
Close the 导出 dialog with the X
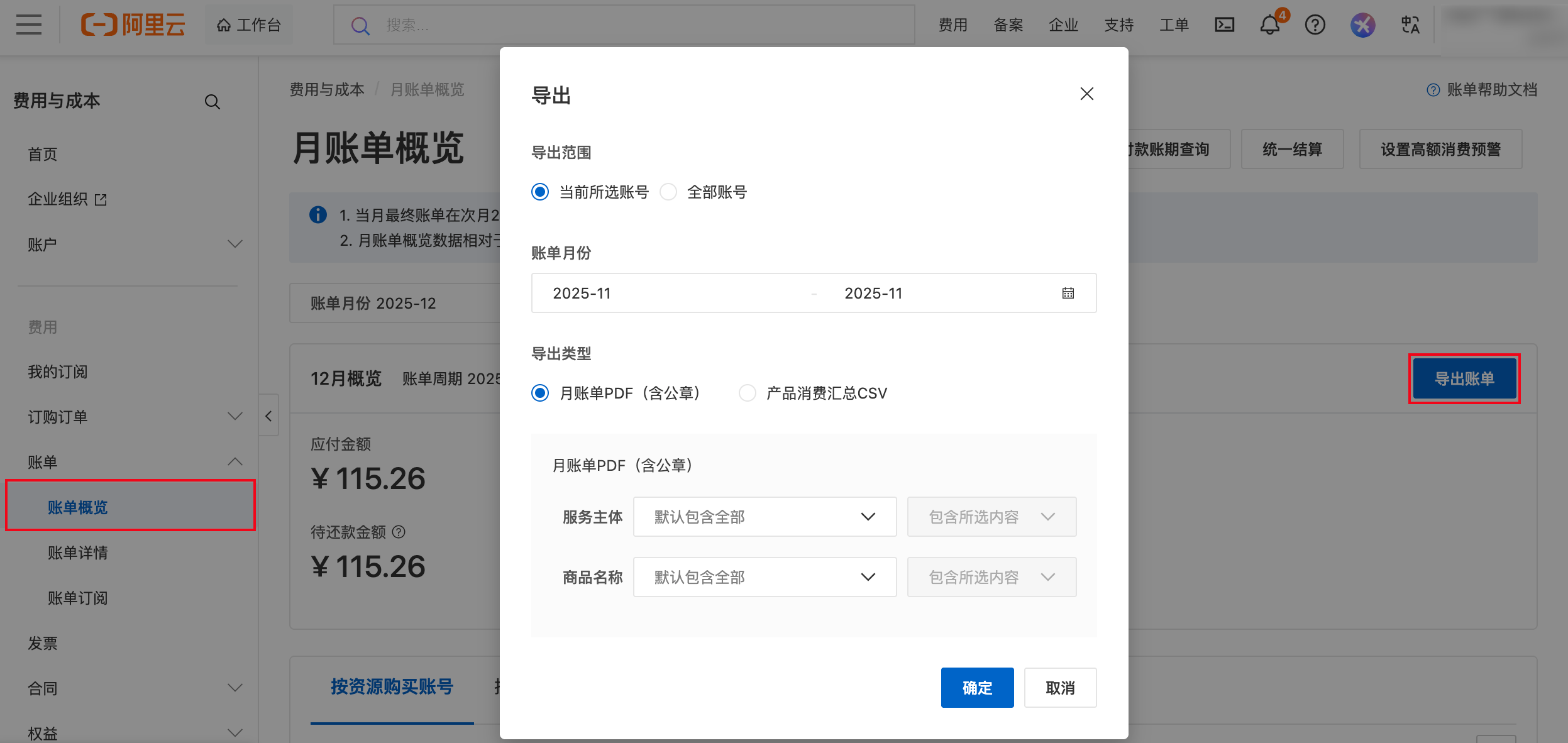coord(1086,94)
